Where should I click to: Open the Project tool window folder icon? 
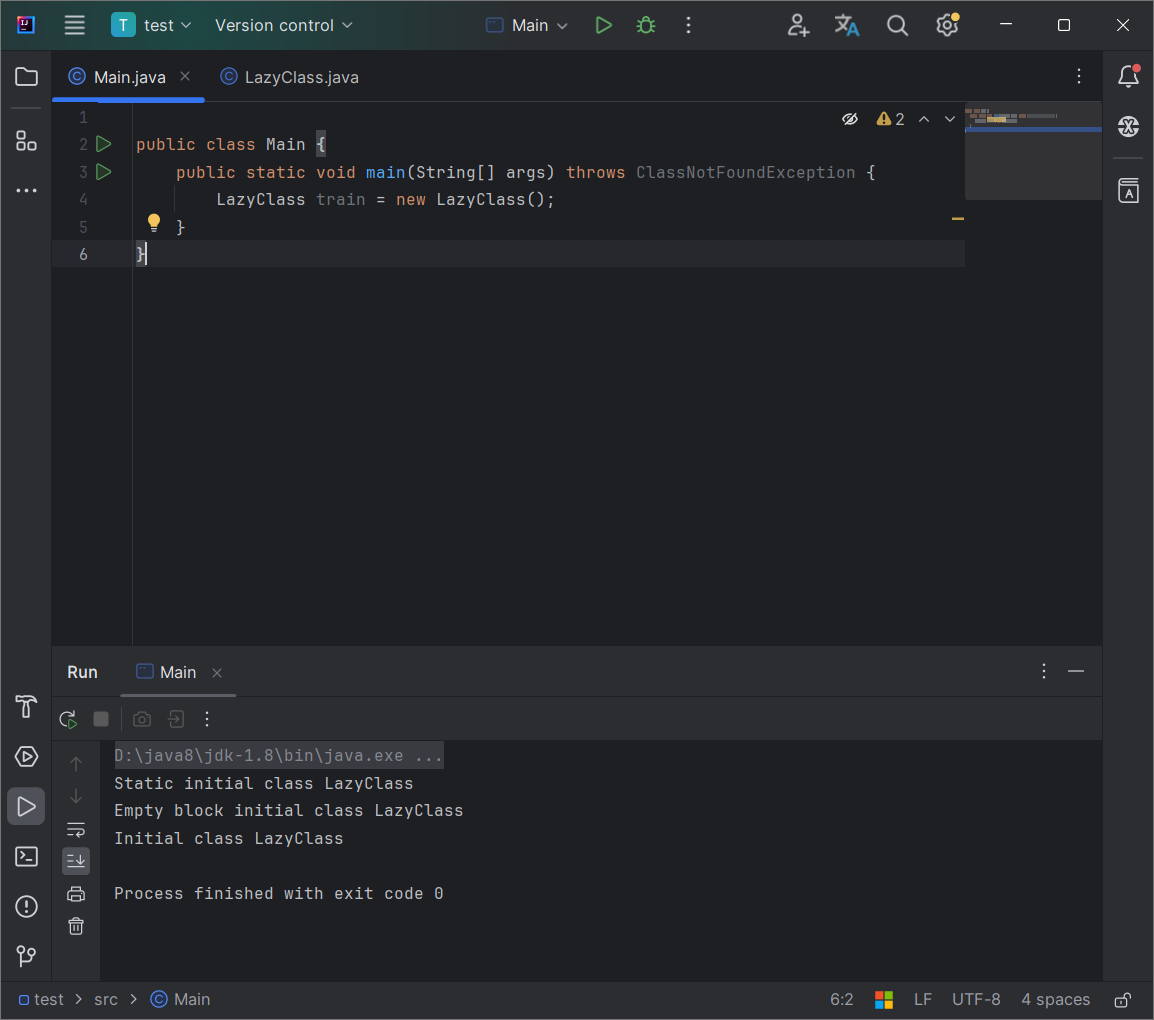[x=26, y=77]
